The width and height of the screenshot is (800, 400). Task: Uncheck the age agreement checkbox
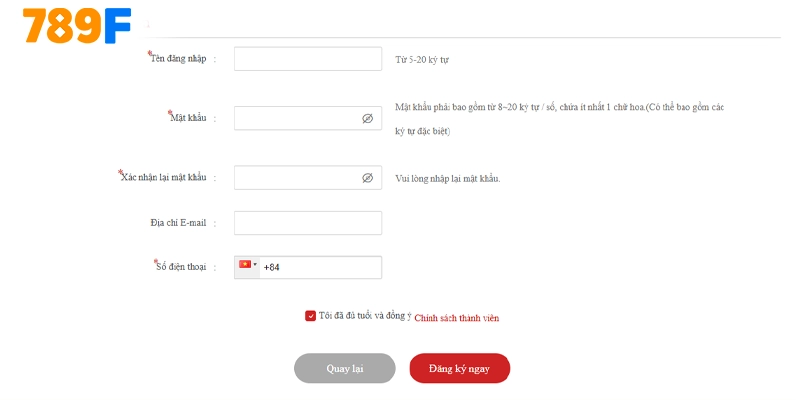tap(311, 316)
